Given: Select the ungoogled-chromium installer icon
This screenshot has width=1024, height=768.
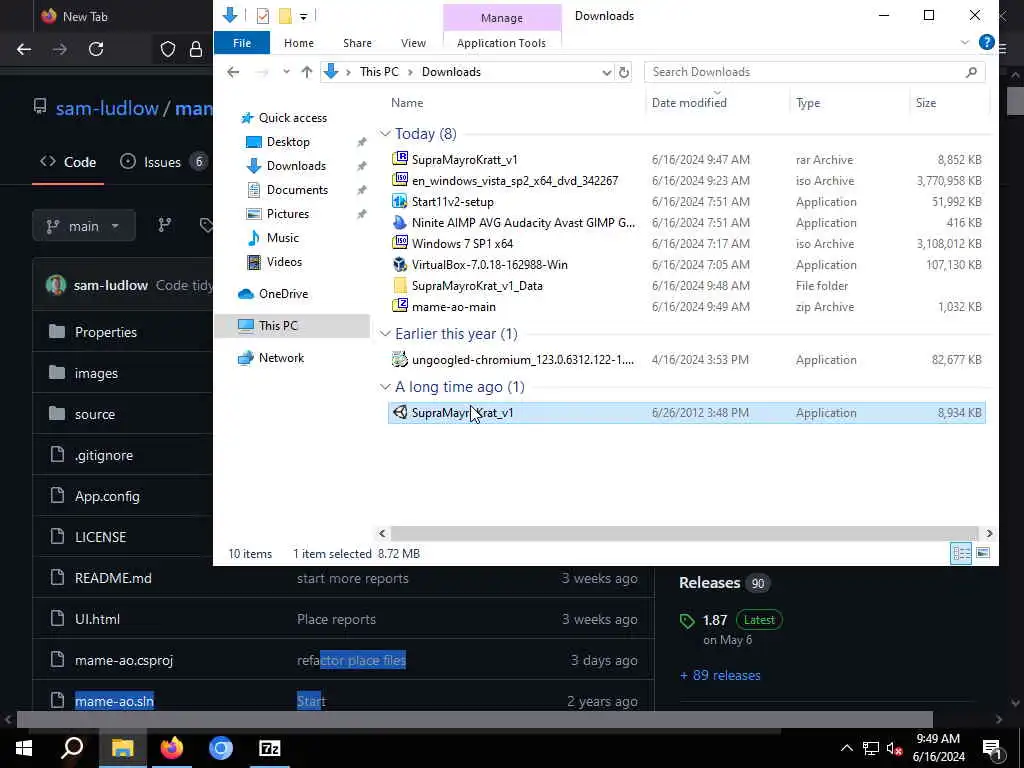Looking at the screenshot, I should 400,359.
